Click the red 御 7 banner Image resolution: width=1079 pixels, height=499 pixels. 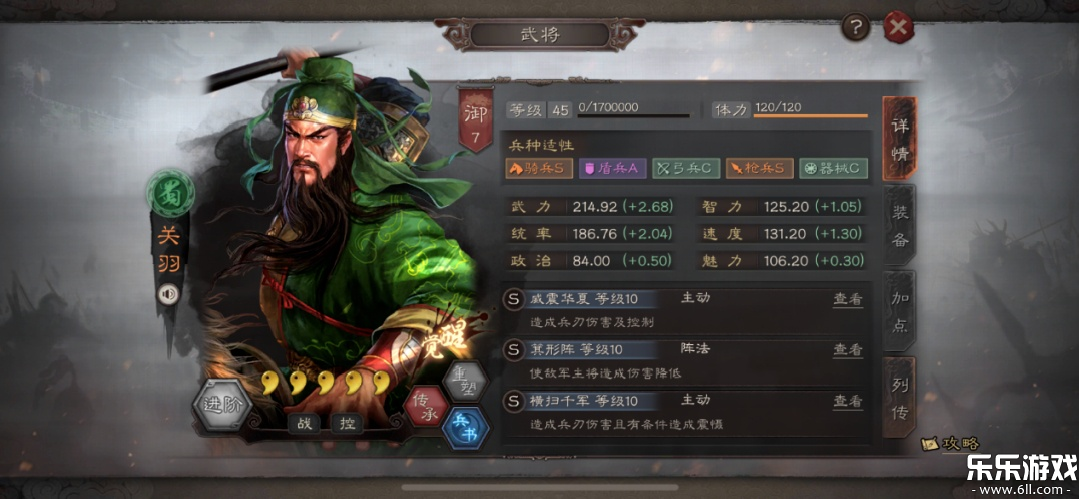(476, 119)
